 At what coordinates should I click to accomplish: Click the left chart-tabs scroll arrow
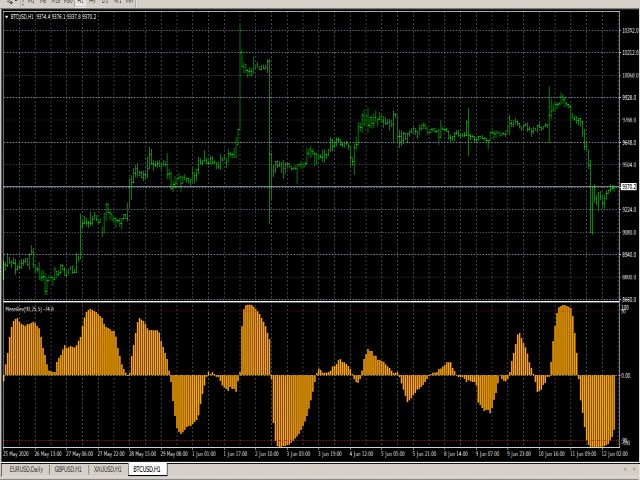tap(625, 469)
